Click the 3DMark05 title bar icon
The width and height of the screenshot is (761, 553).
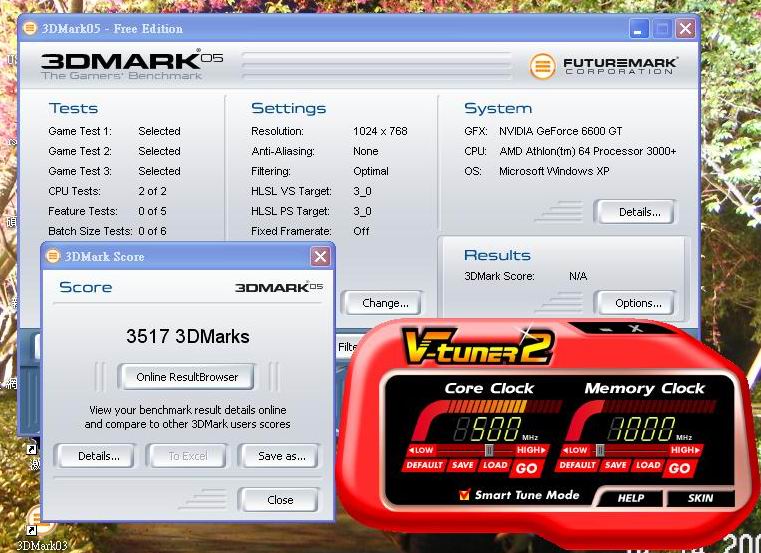click(x=30, y=28)
